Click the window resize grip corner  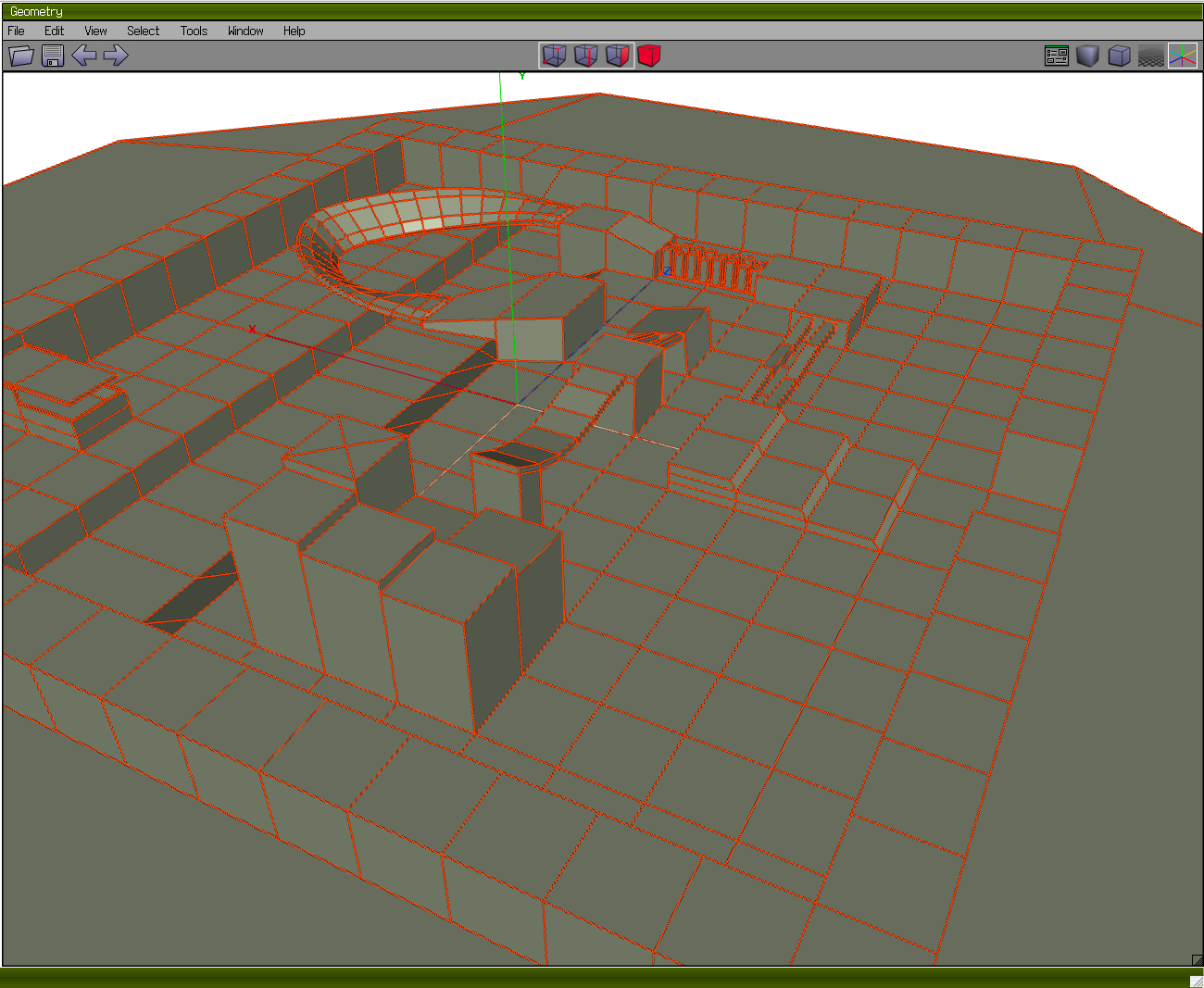point(1196,980)
